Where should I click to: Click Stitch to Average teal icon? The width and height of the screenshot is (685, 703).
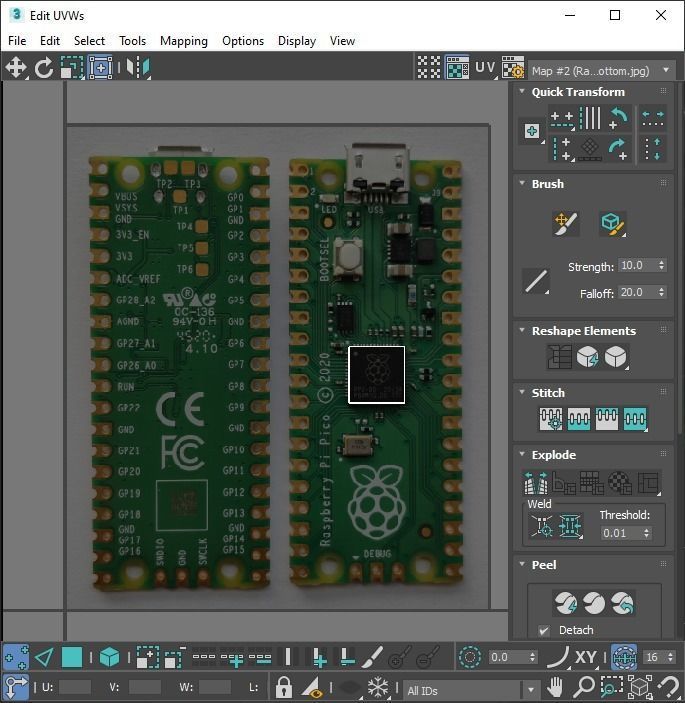(x=578, y=419)
